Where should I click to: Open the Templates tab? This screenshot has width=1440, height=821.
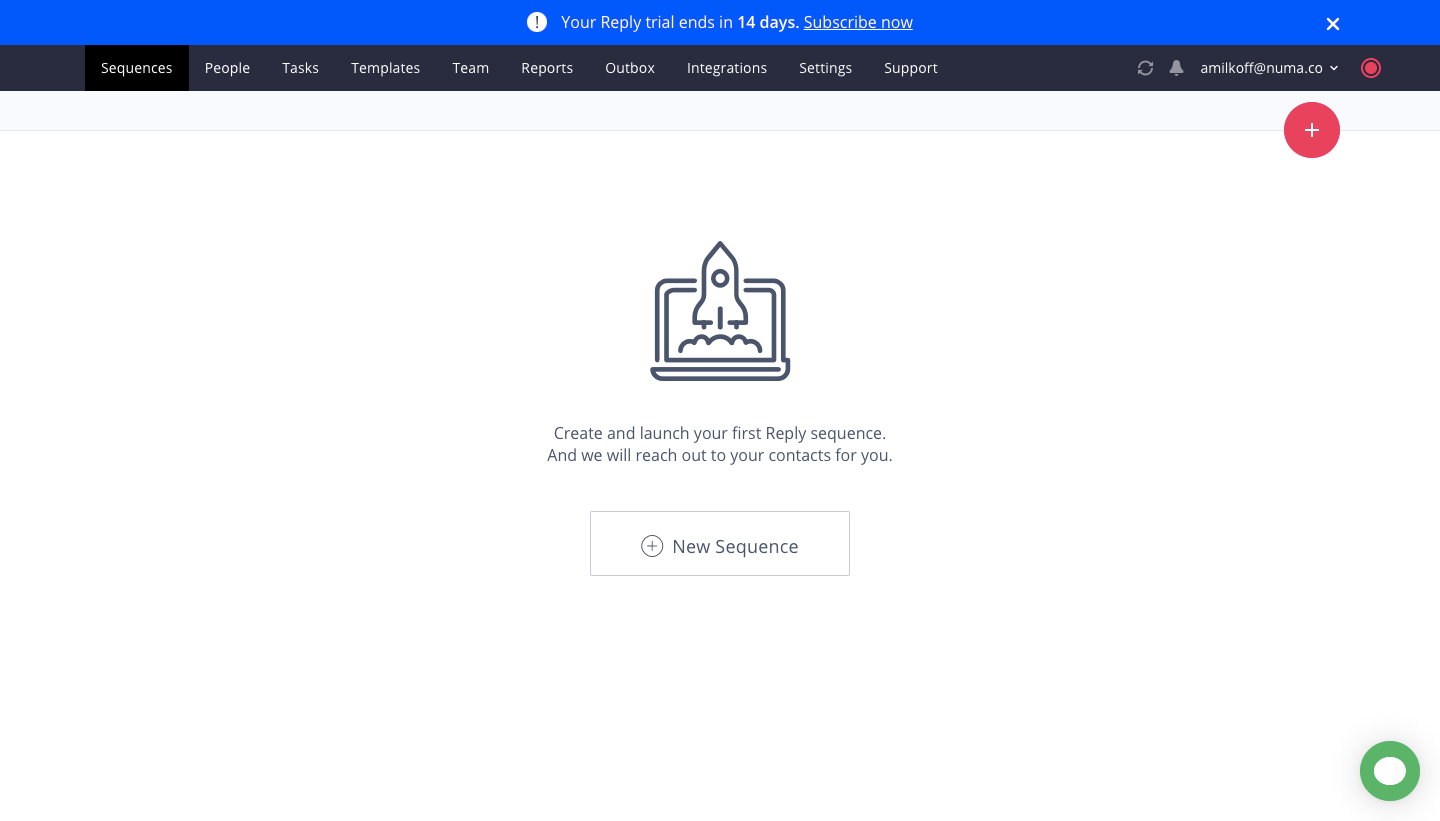pyautogui.click(x=385, y=68)
